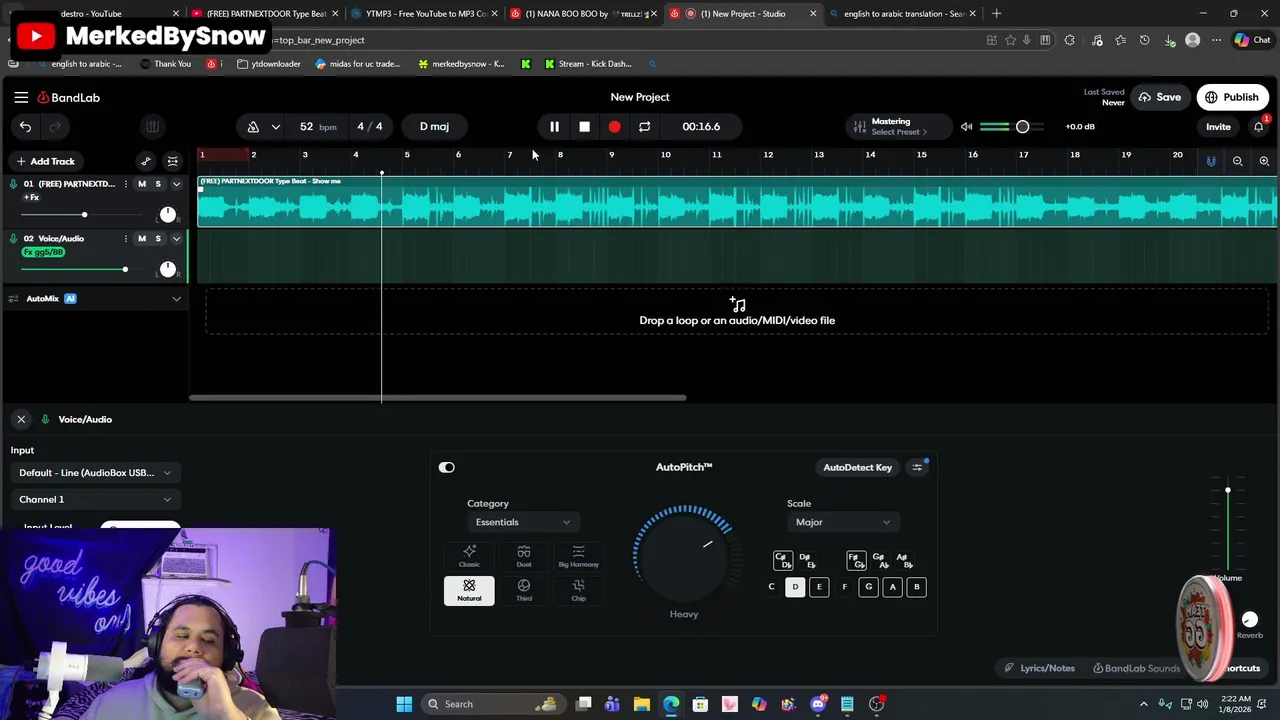This screenshot has width=1280, height=720.
Task: Close the Voice/Audio panel
Action: 21,419
